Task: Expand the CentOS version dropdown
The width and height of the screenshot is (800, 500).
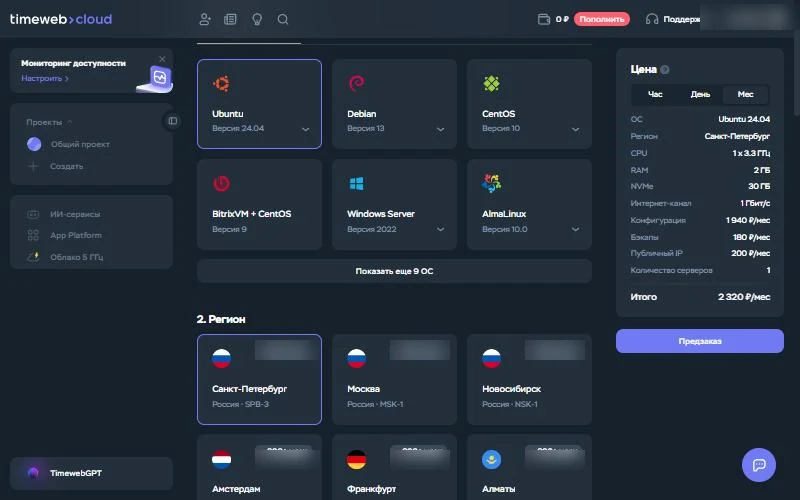Action: click(x=576, y=129)
